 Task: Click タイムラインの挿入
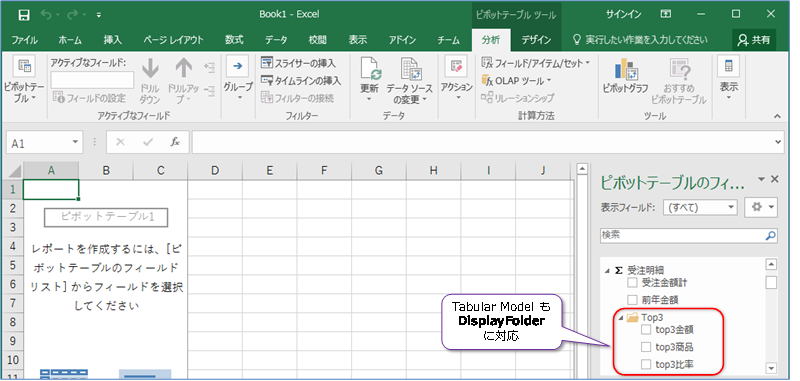(x=301, y=81)
